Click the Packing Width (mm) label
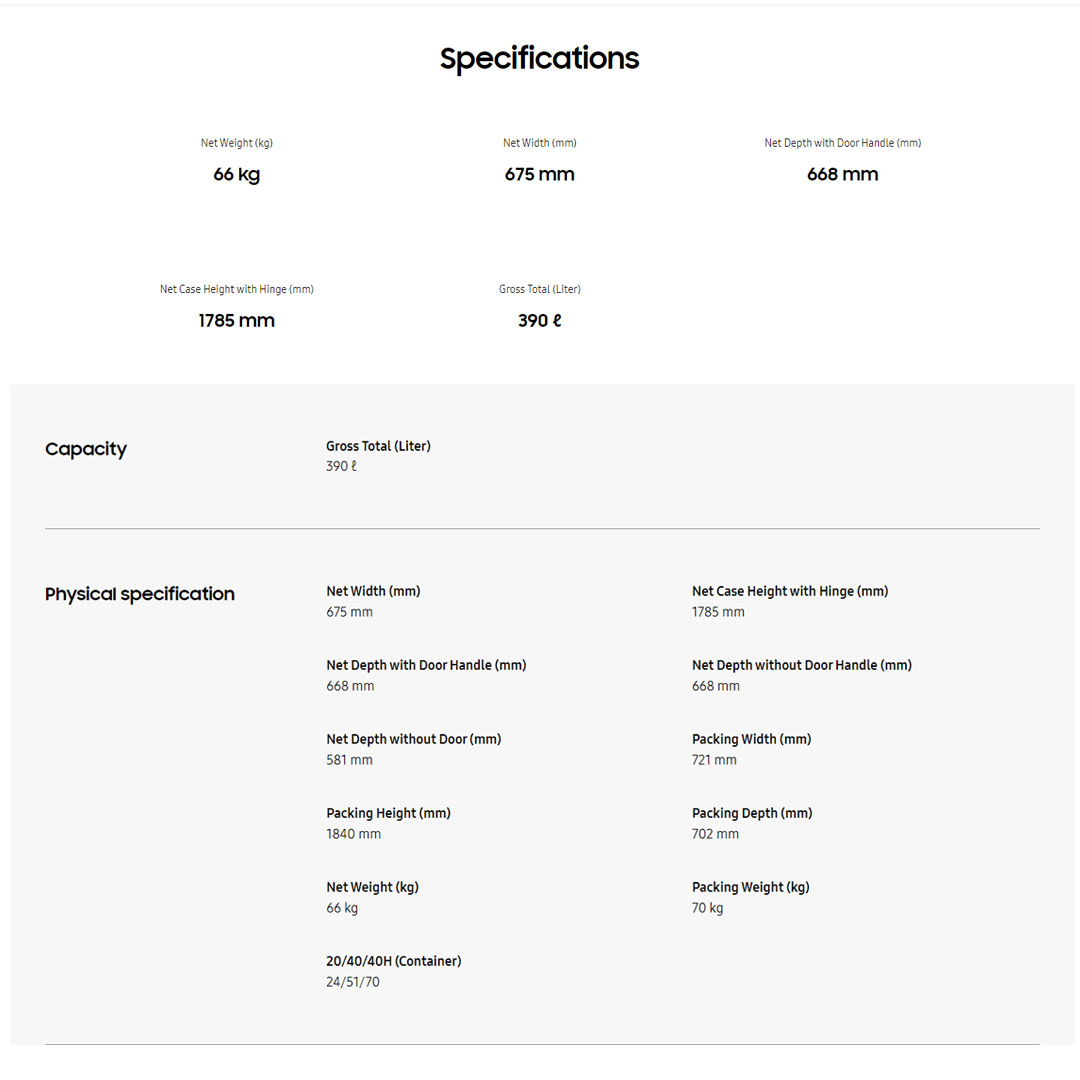Viewport: 1080px width, 1080px height. click(751, 739)
